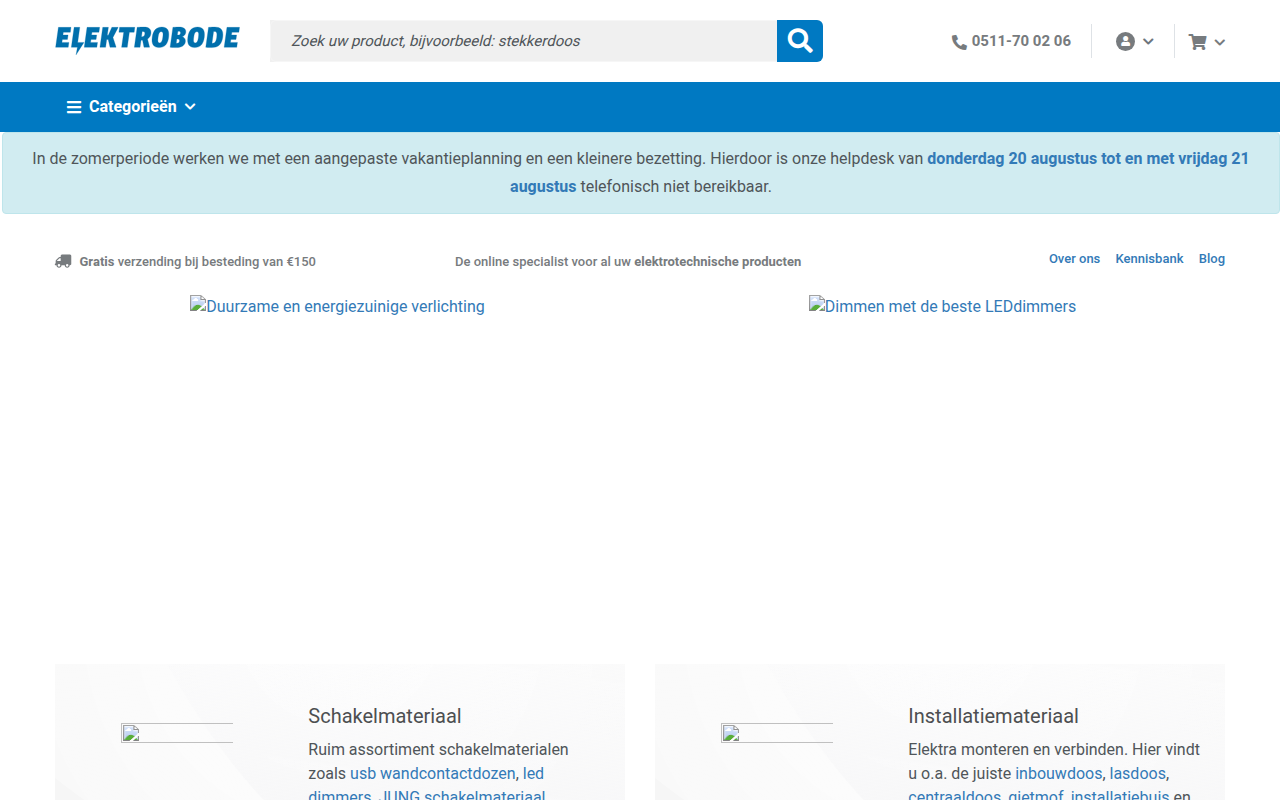Focus the product search field
The image size is (1280, 800).
point(523,41)
